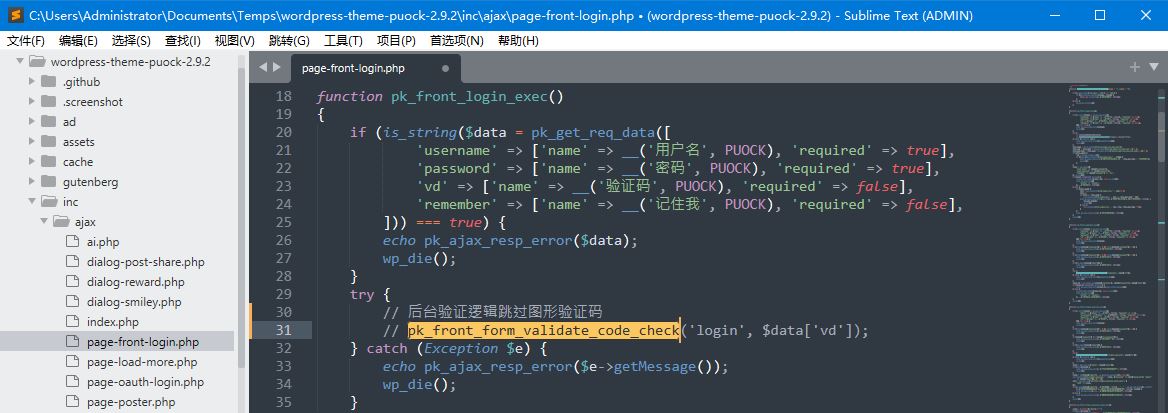Open the 查找(I) menu
The width and height of the screenshot is (1168, 413).
click(182, 41)
